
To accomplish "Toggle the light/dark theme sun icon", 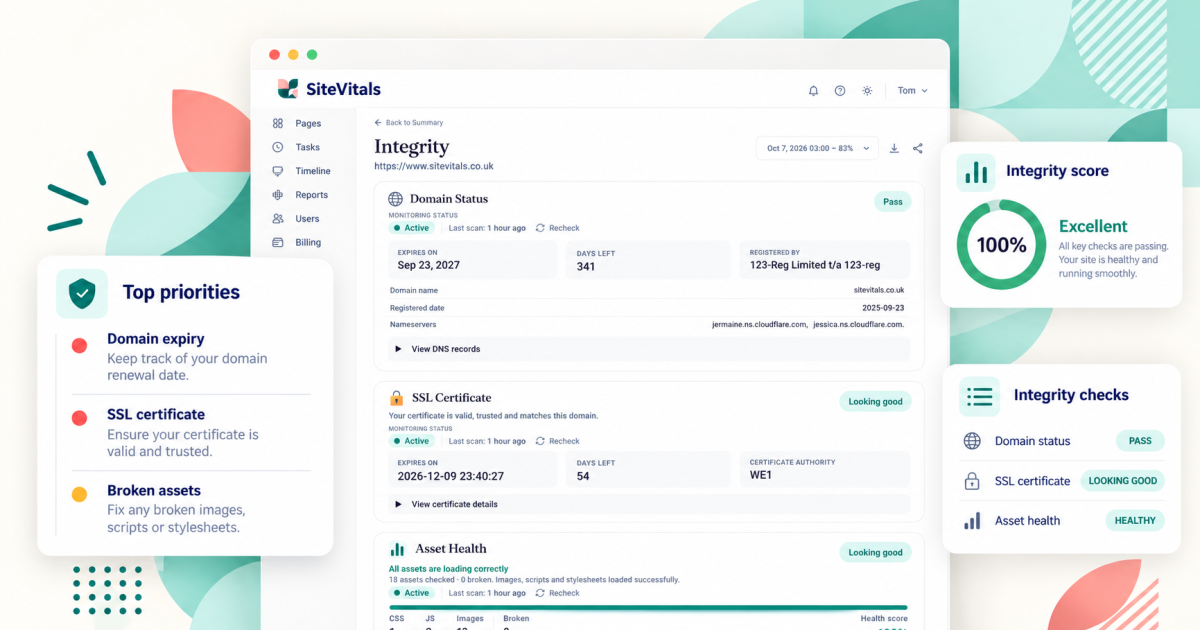I will [x=867, y=90].
